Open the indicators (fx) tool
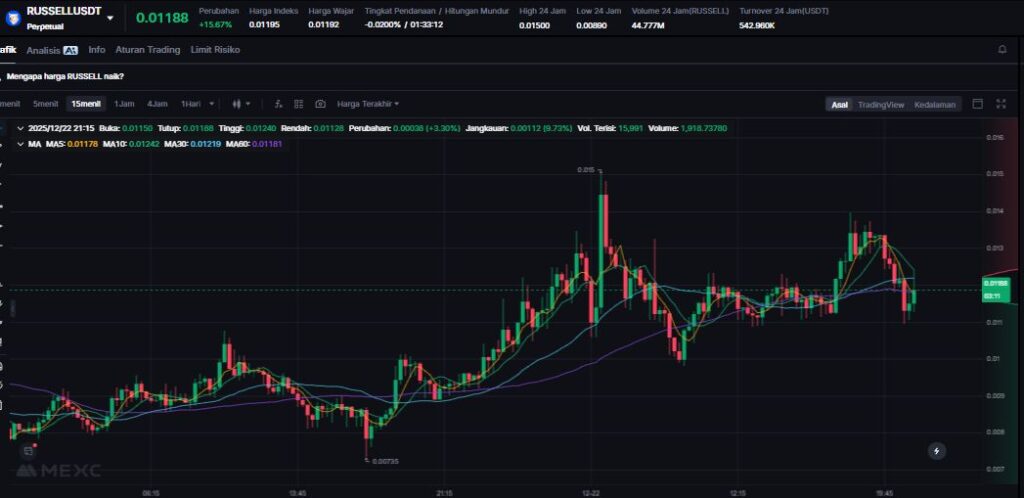 pos(278,104)
